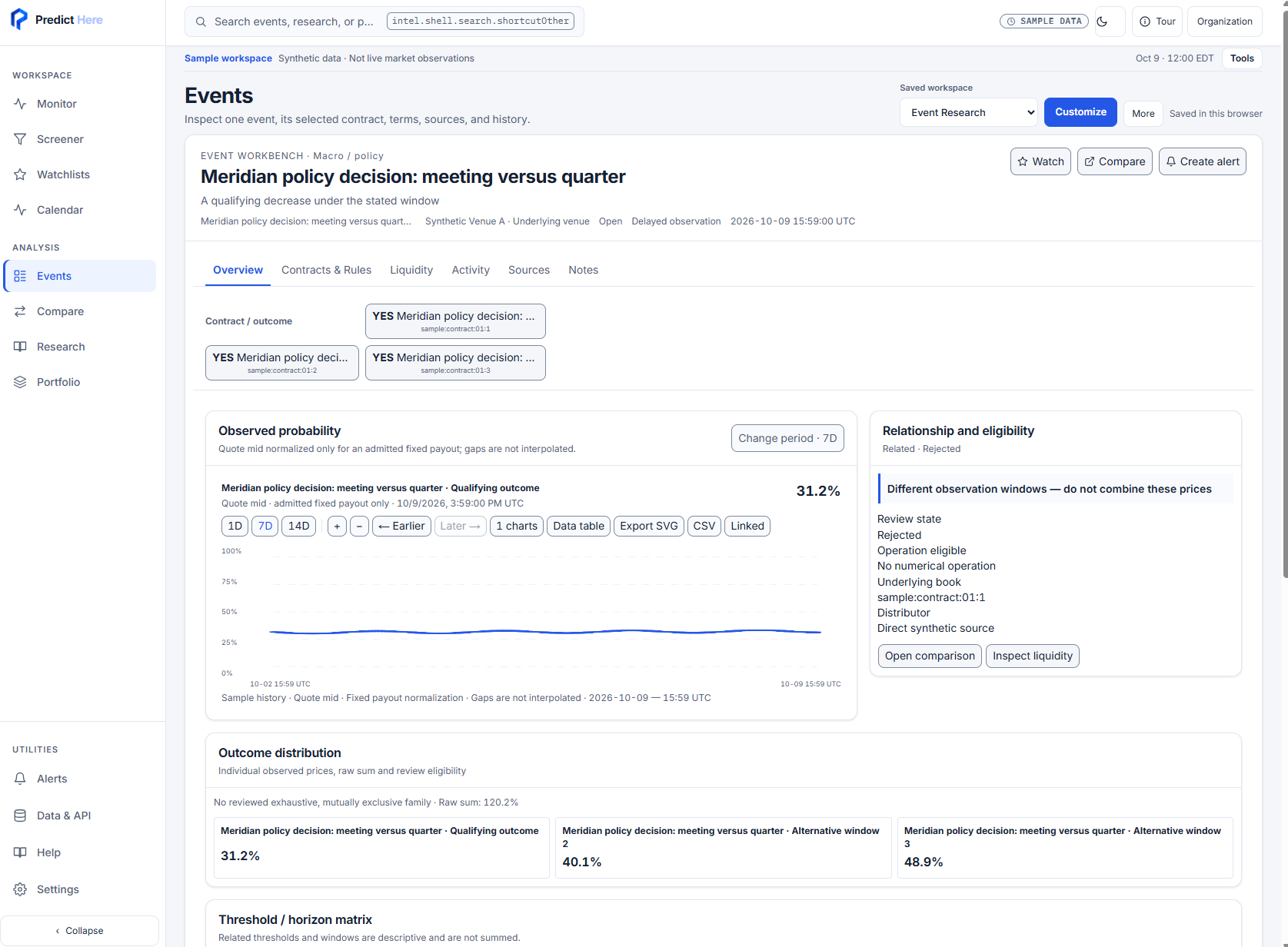This screenshot has width=1288, height=947.
Task: Select the 7D chart range
Action: pos(265,526)
